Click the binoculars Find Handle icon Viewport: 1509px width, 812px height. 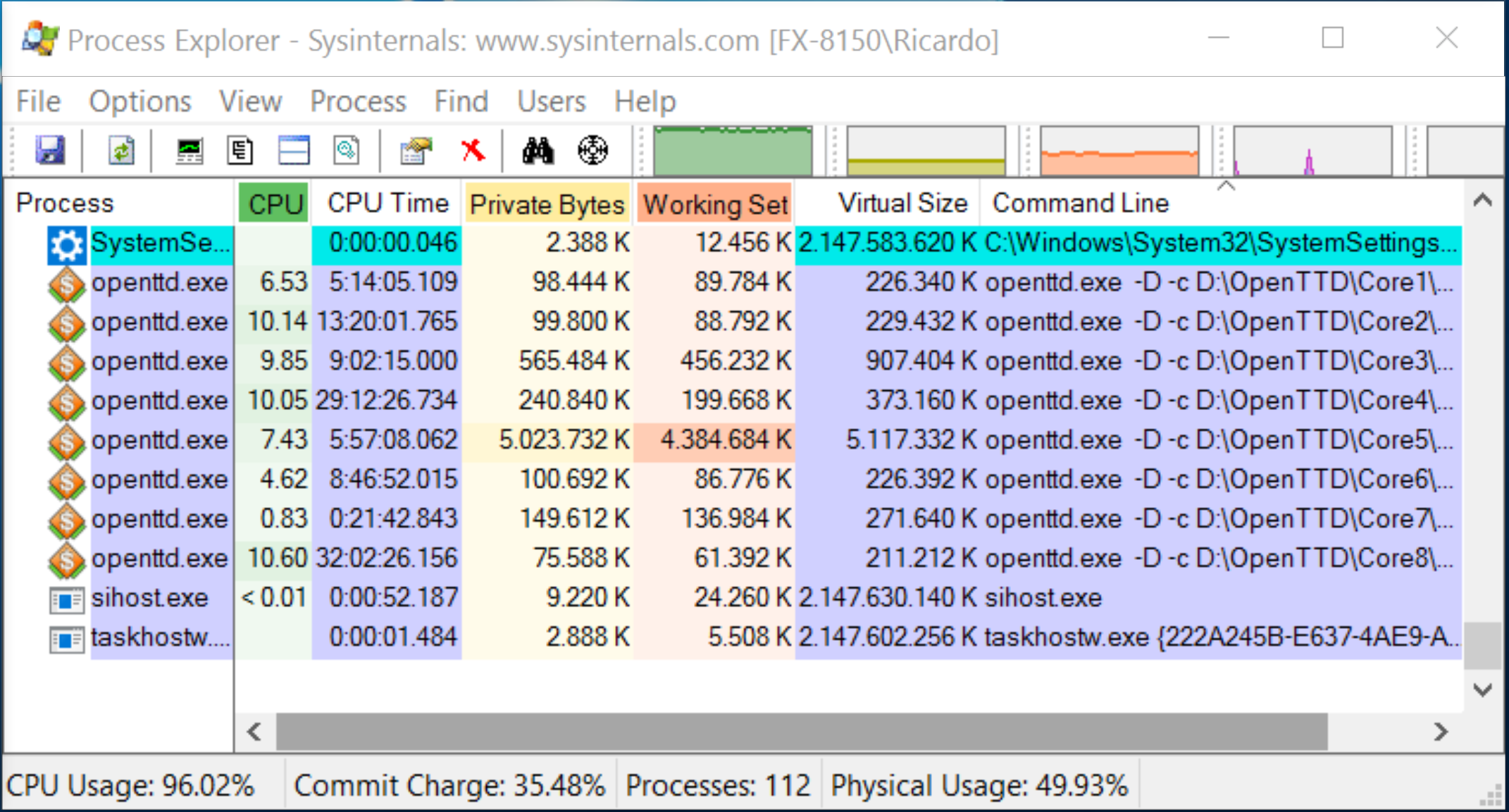538,150
